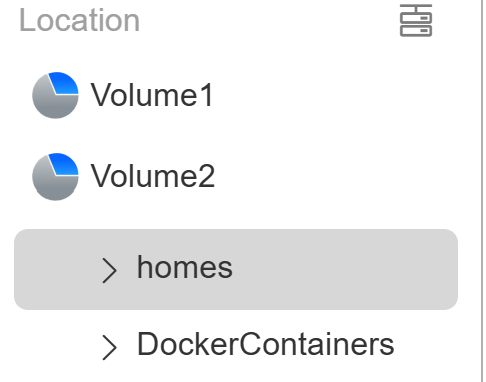The image size is (486, 382).
Task: Click the Location header text
Action: pyautogui.click(x=79, y=20)
